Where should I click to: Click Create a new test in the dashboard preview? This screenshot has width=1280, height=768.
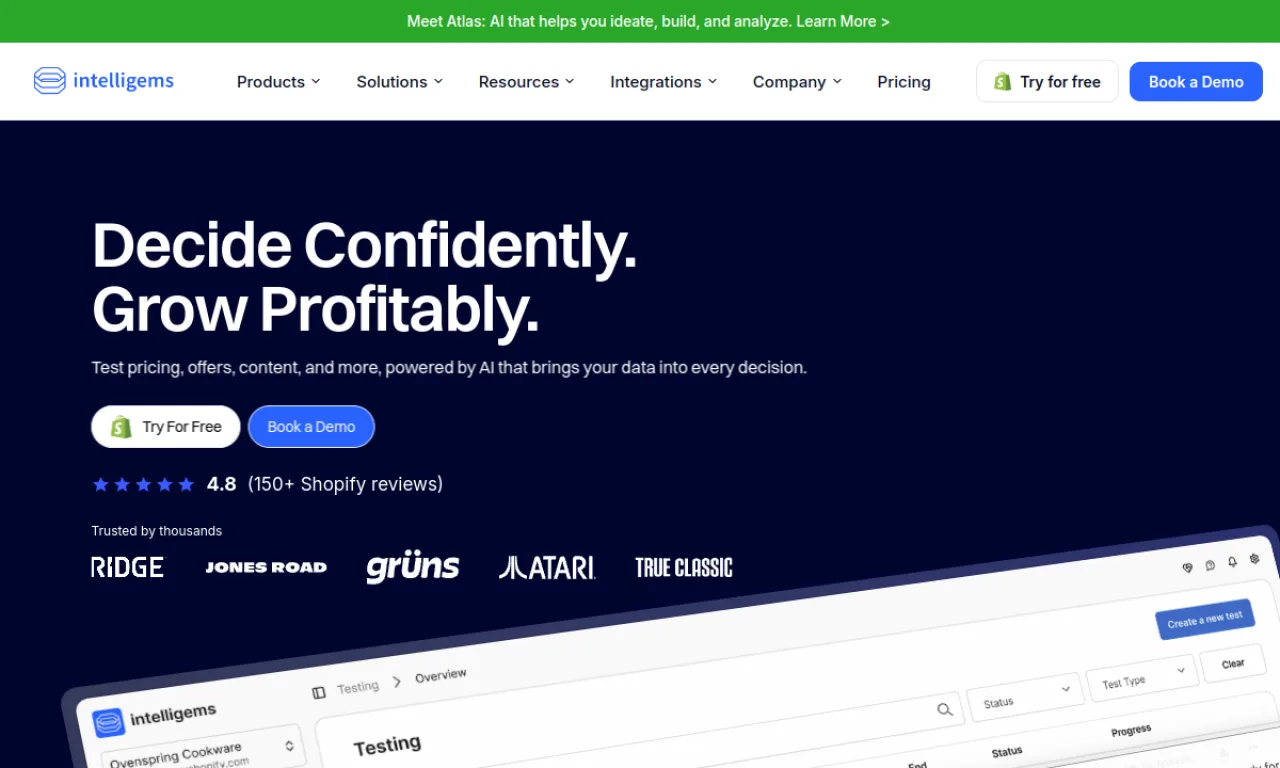(x=1204, y=619)
